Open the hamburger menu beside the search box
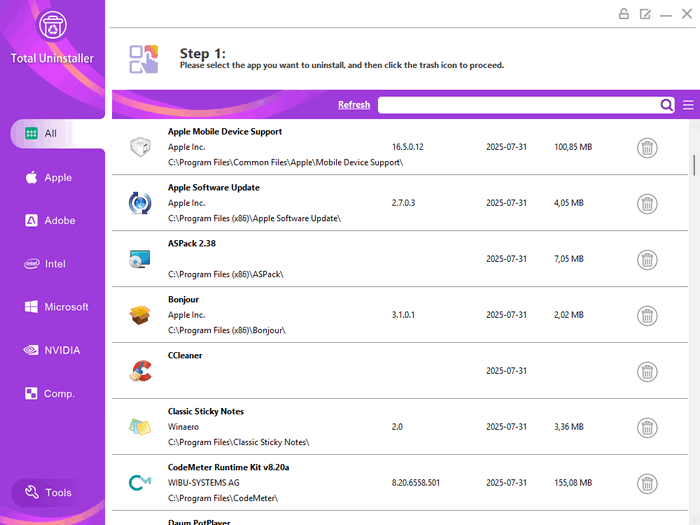700x525 pixels. pyautogui.click(x=688, y=105)
